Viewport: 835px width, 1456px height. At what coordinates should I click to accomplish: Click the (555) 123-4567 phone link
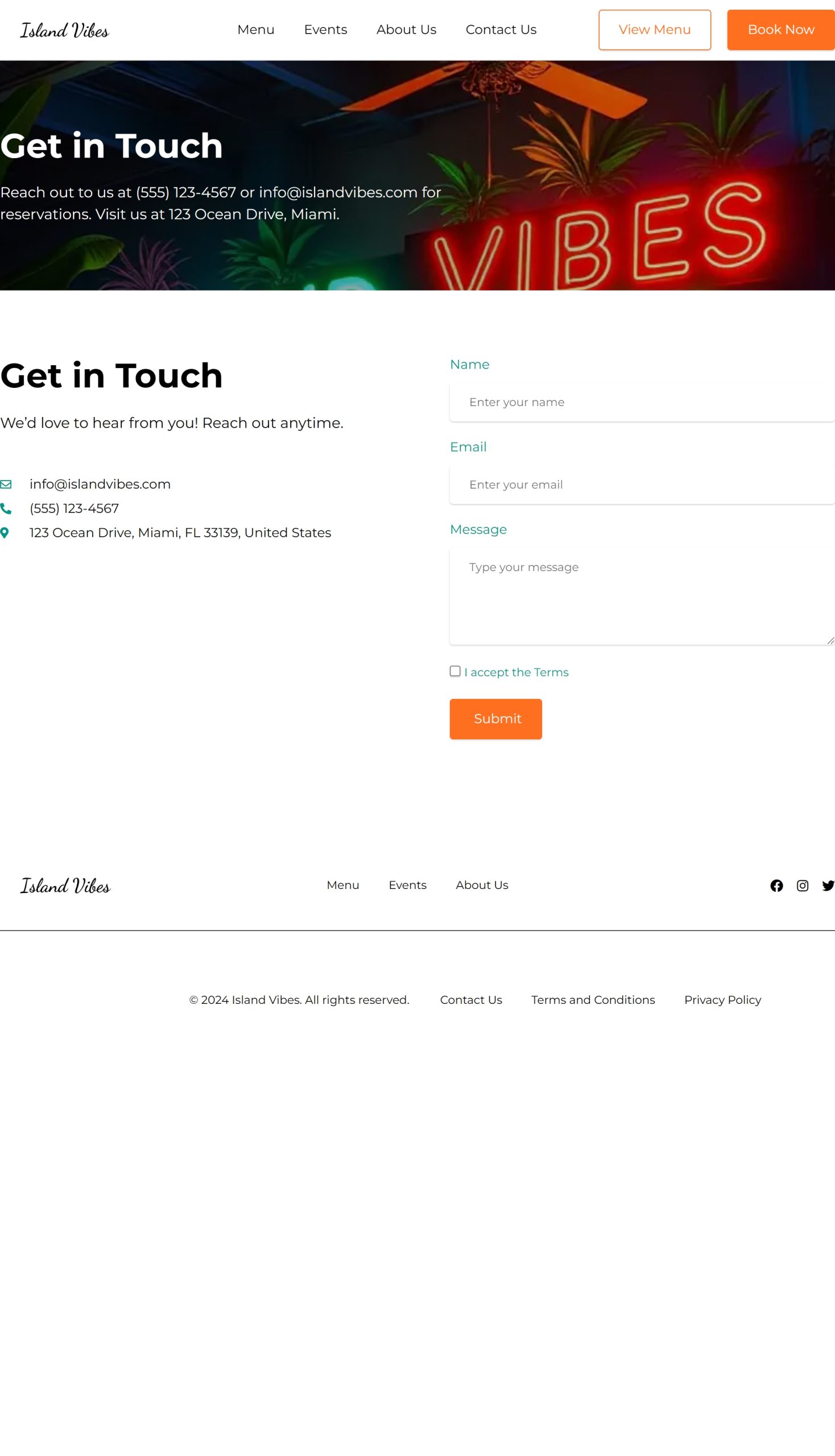pyautogui.click(x=74, y=508)
